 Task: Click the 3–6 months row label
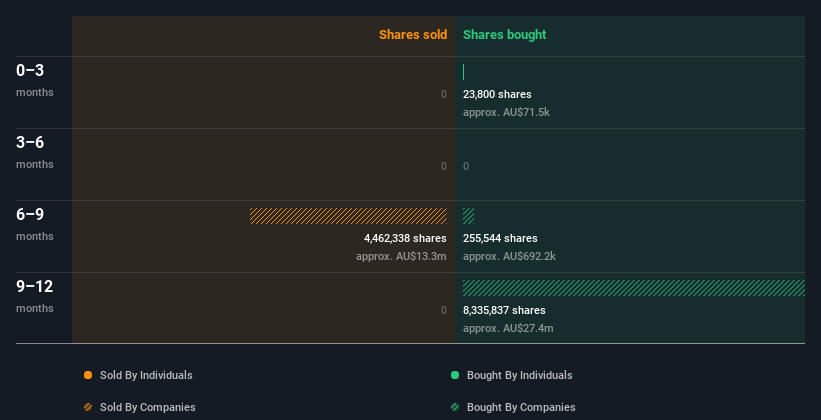(x=35, y=152)
